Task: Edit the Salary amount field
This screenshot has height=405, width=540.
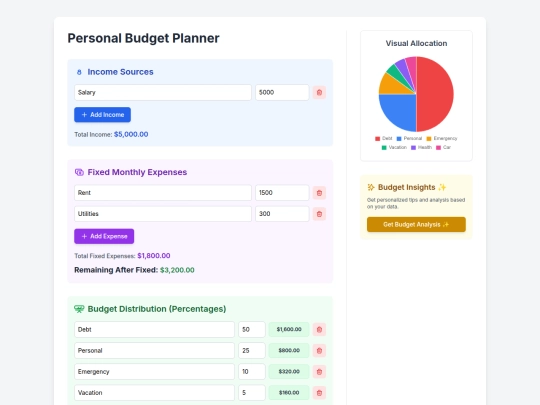Action: click(x=282, y=92)
